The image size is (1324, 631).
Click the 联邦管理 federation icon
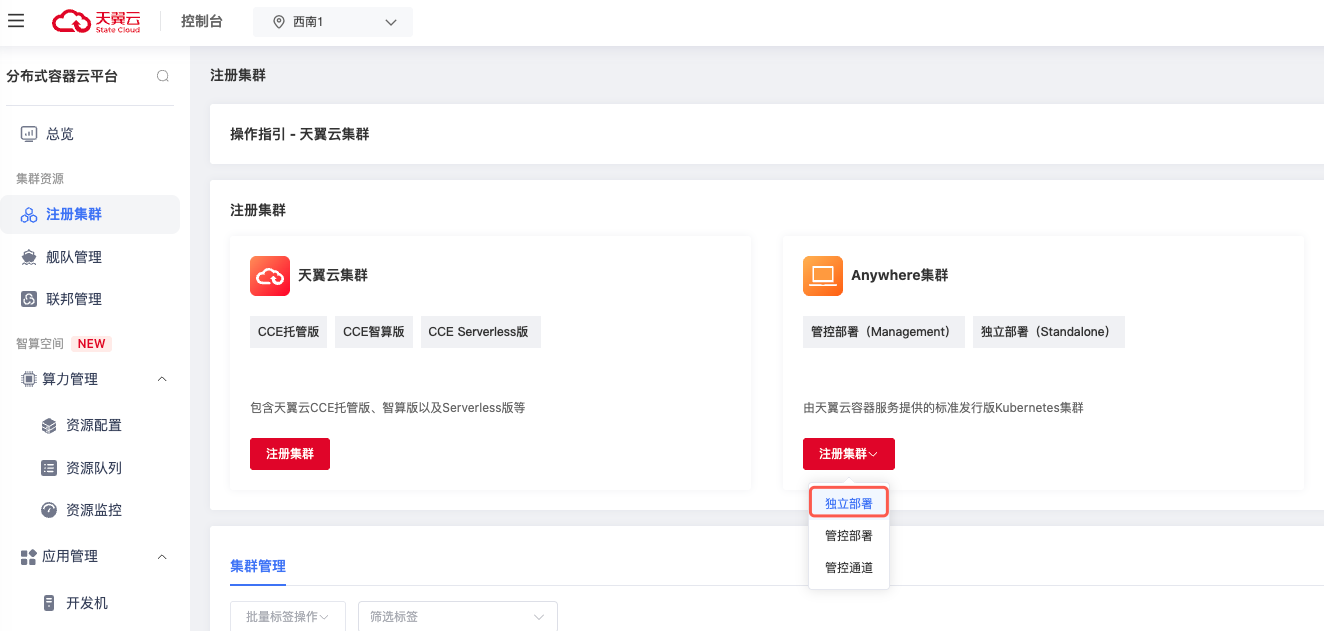click(29, 299)
